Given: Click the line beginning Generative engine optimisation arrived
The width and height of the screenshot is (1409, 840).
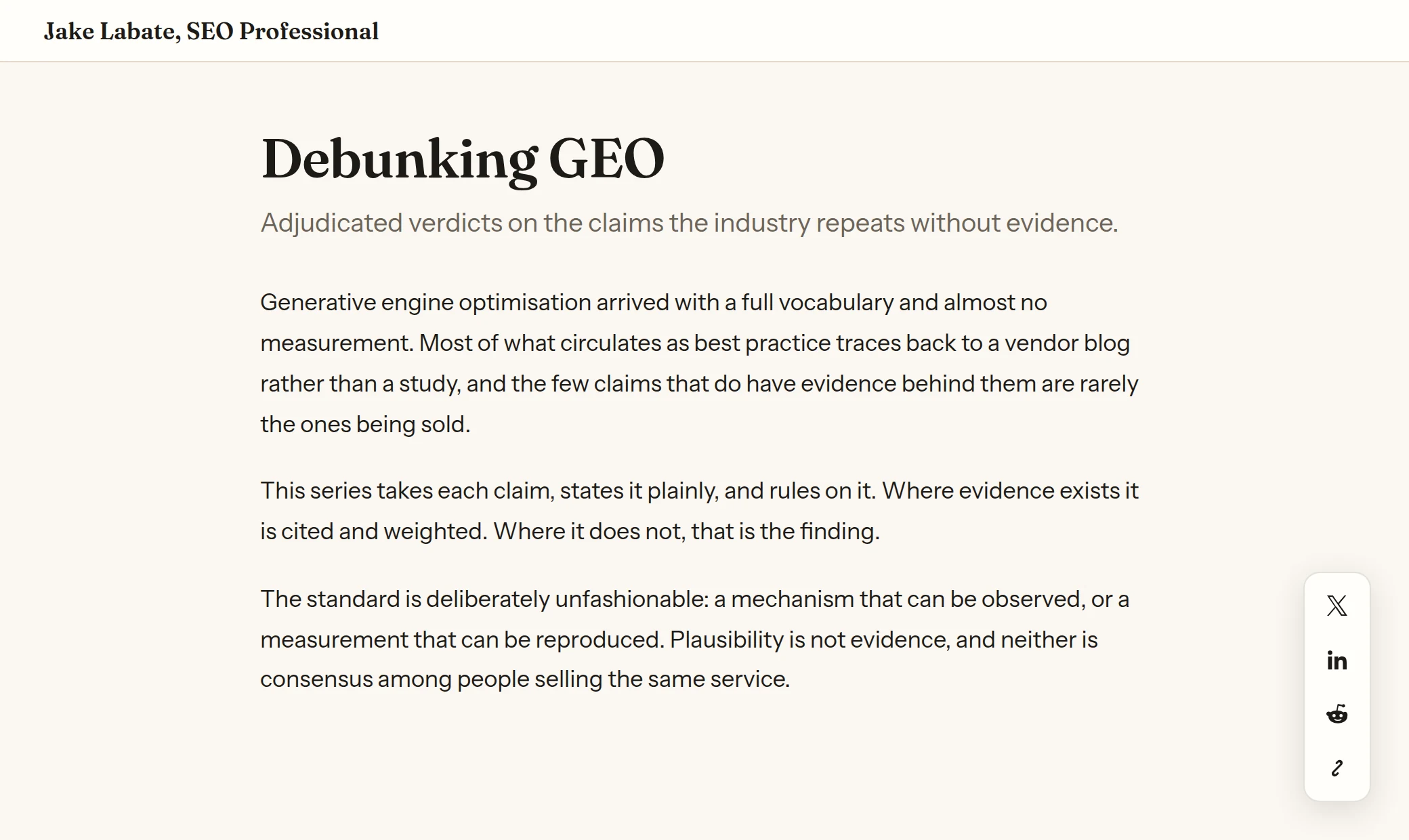Looking at the screenshot, I should pos(654,302).
